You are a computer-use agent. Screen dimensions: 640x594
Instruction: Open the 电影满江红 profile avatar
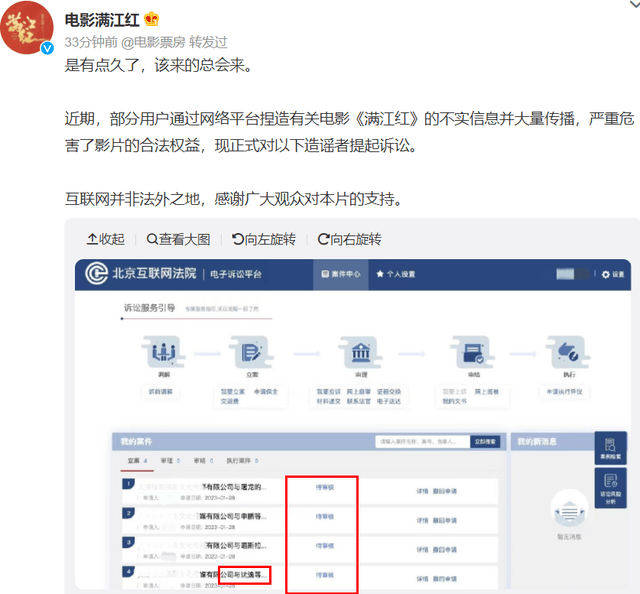pos(27,28)
